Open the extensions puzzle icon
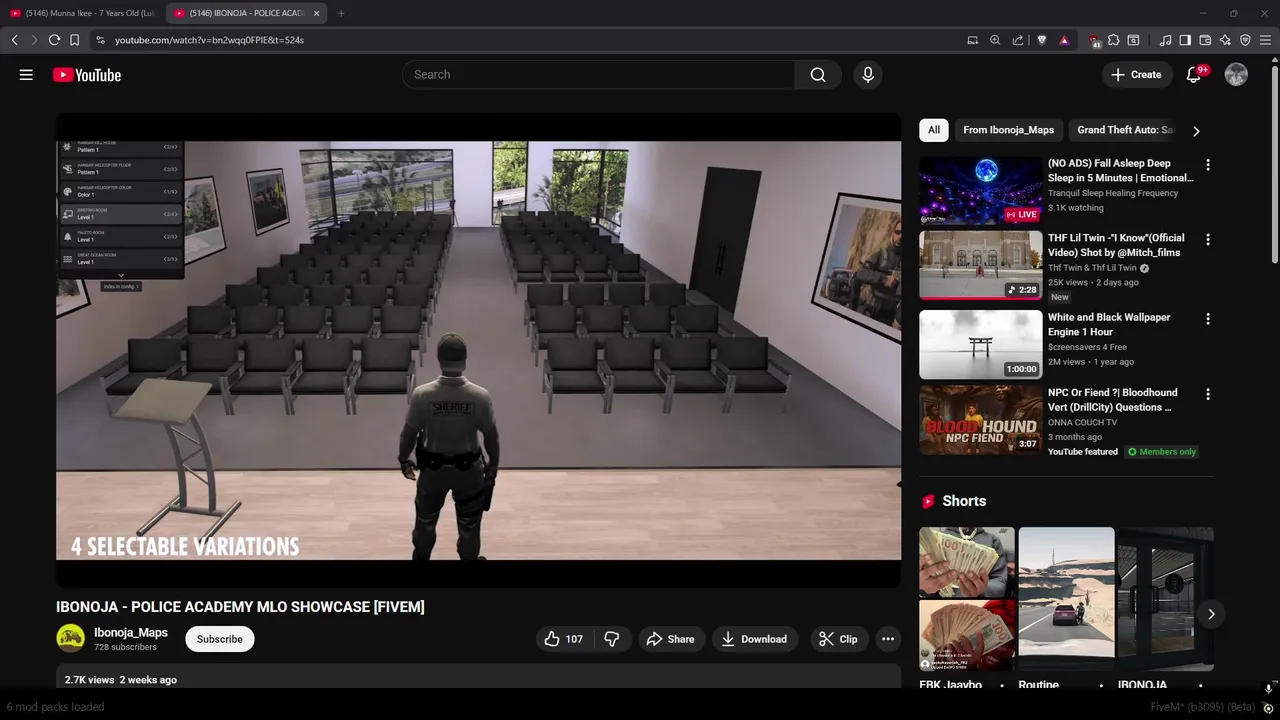 [x=1113, y=40]
